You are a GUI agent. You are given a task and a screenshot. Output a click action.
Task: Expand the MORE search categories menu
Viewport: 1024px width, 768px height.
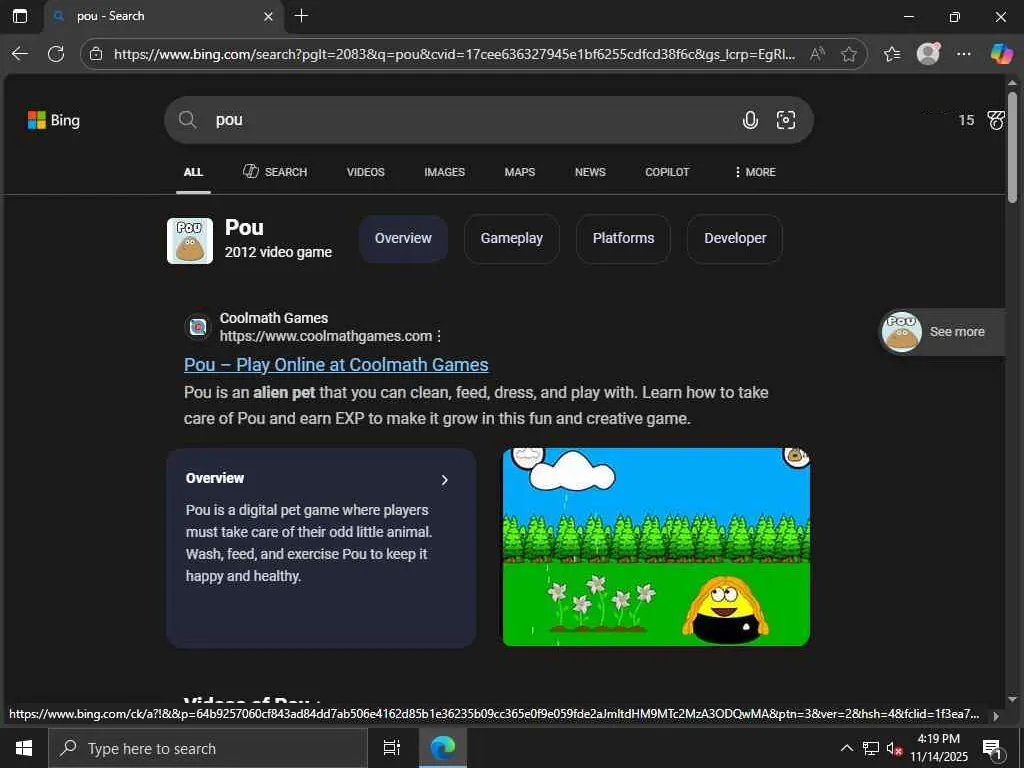pos(756,172)
